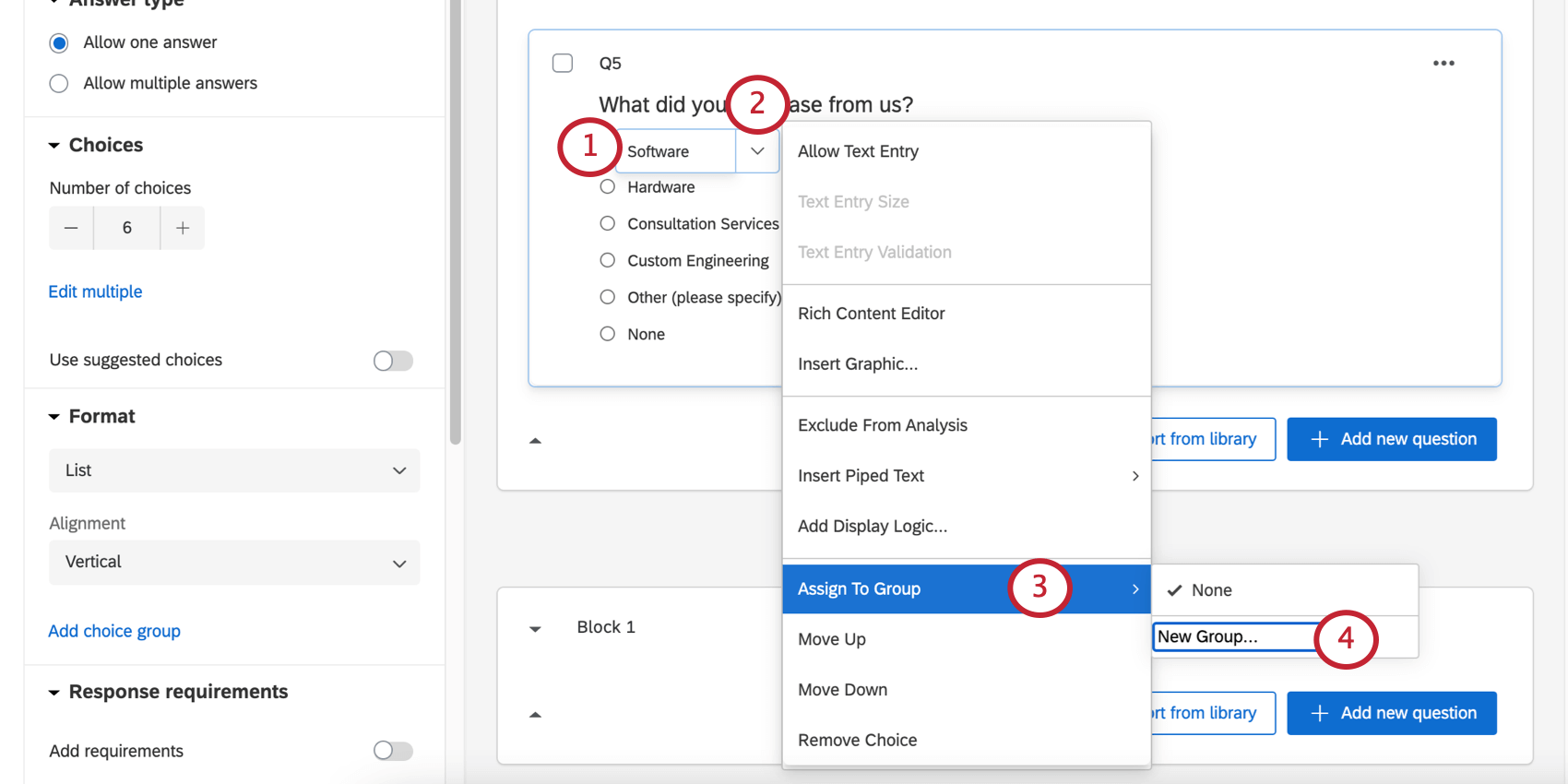Tick the Q5 question checkbox
Image resolution: width=1568 pixels, height=784 pixels.
coord(563,63)
